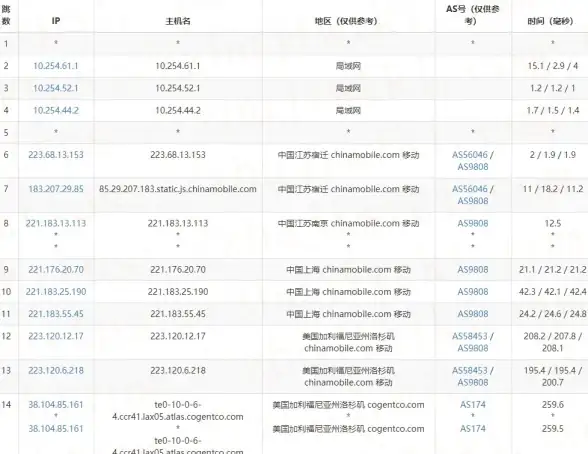The width and height of the screenshot is (588, 454).
Task: Click the 主机名 column header
Action: 178,21
